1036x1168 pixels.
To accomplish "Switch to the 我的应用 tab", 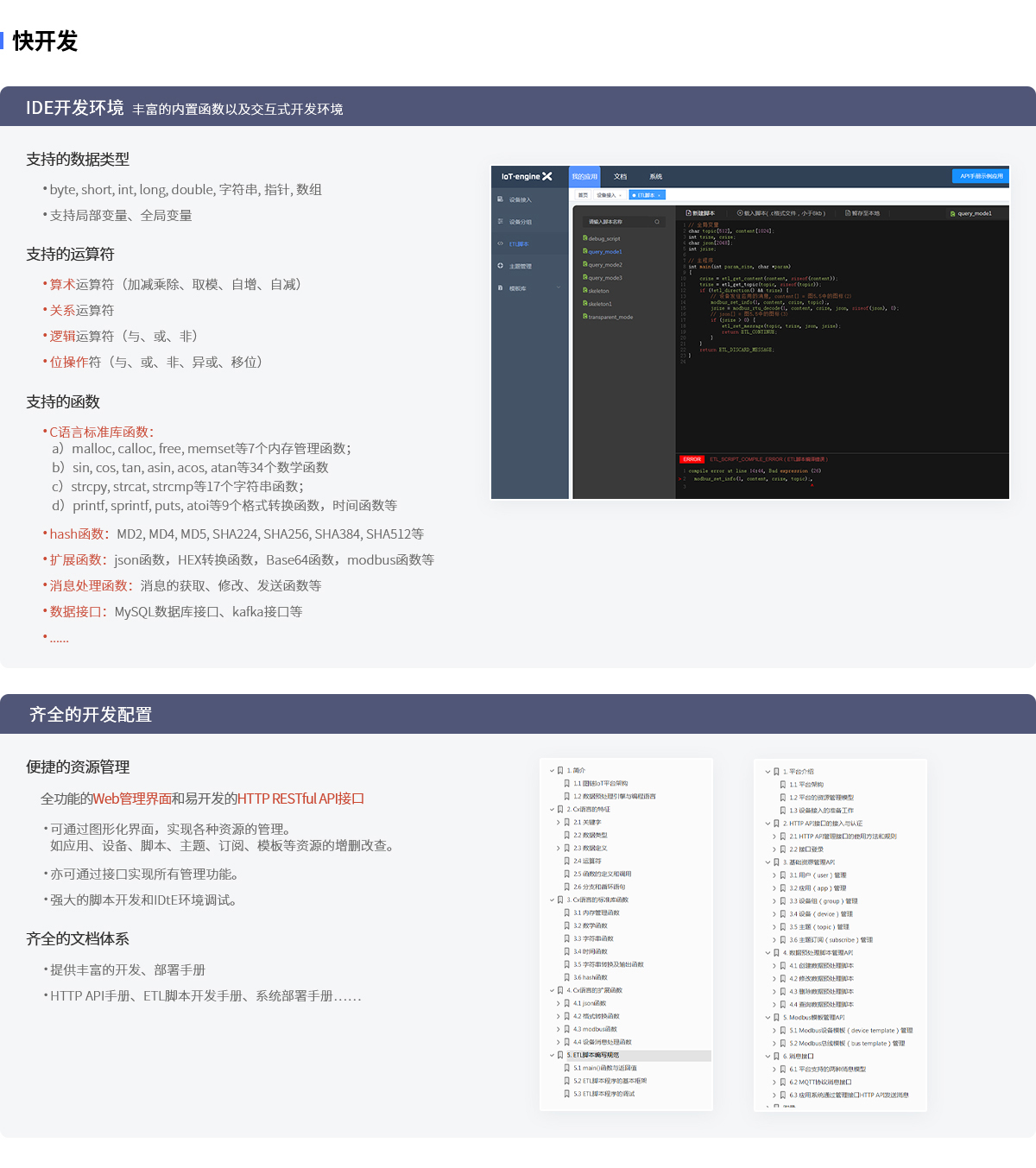I will [584, 176].
